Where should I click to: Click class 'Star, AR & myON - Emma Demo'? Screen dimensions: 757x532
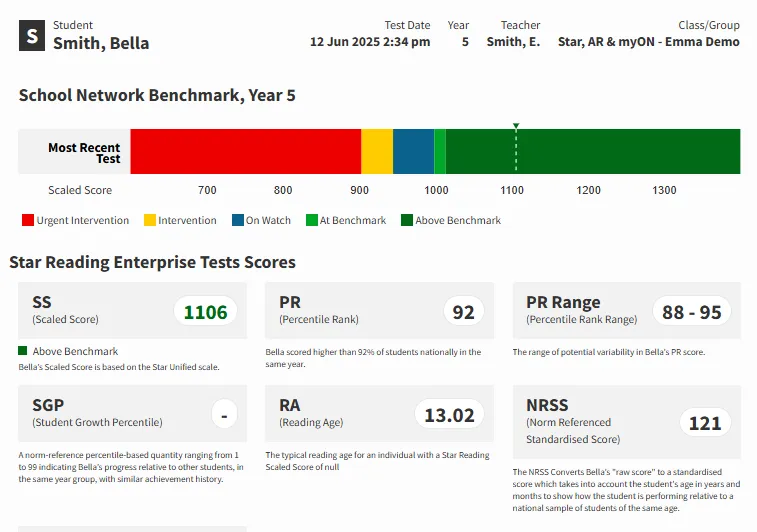648,42
